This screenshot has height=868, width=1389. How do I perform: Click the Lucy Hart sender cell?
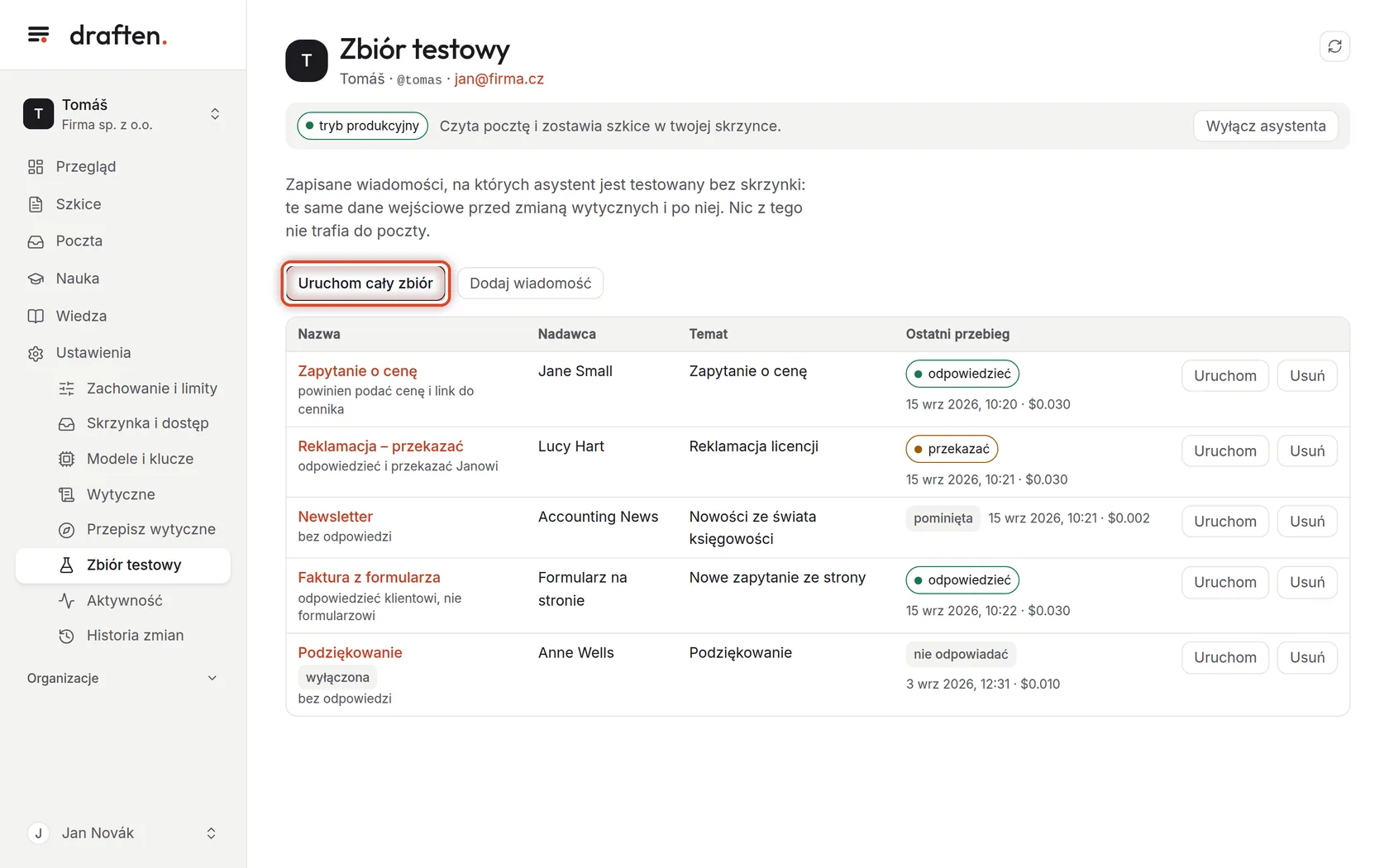pyautogui.click(x=570, y=446)
